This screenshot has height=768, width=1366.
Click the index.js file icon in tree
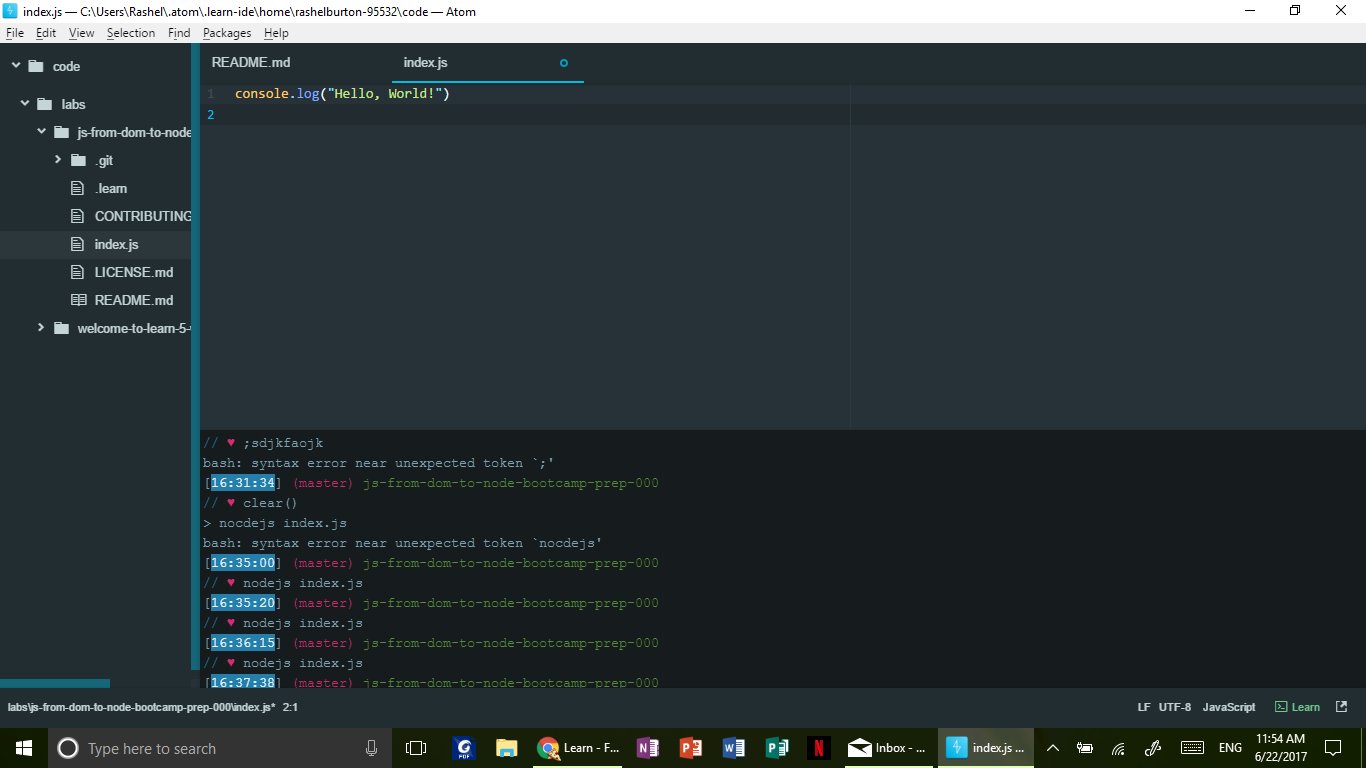(77, 244)
